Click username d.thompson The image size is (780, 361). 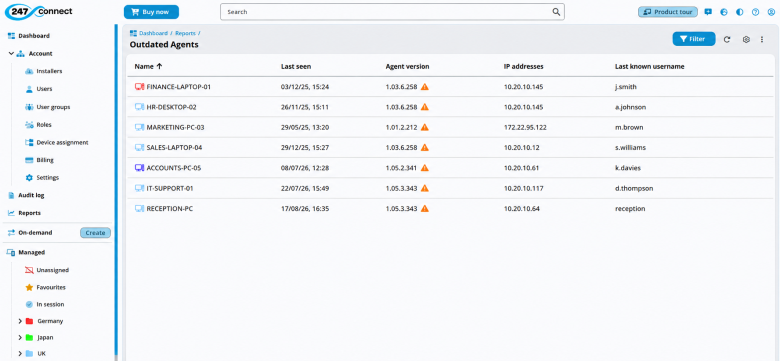[634, 188]
